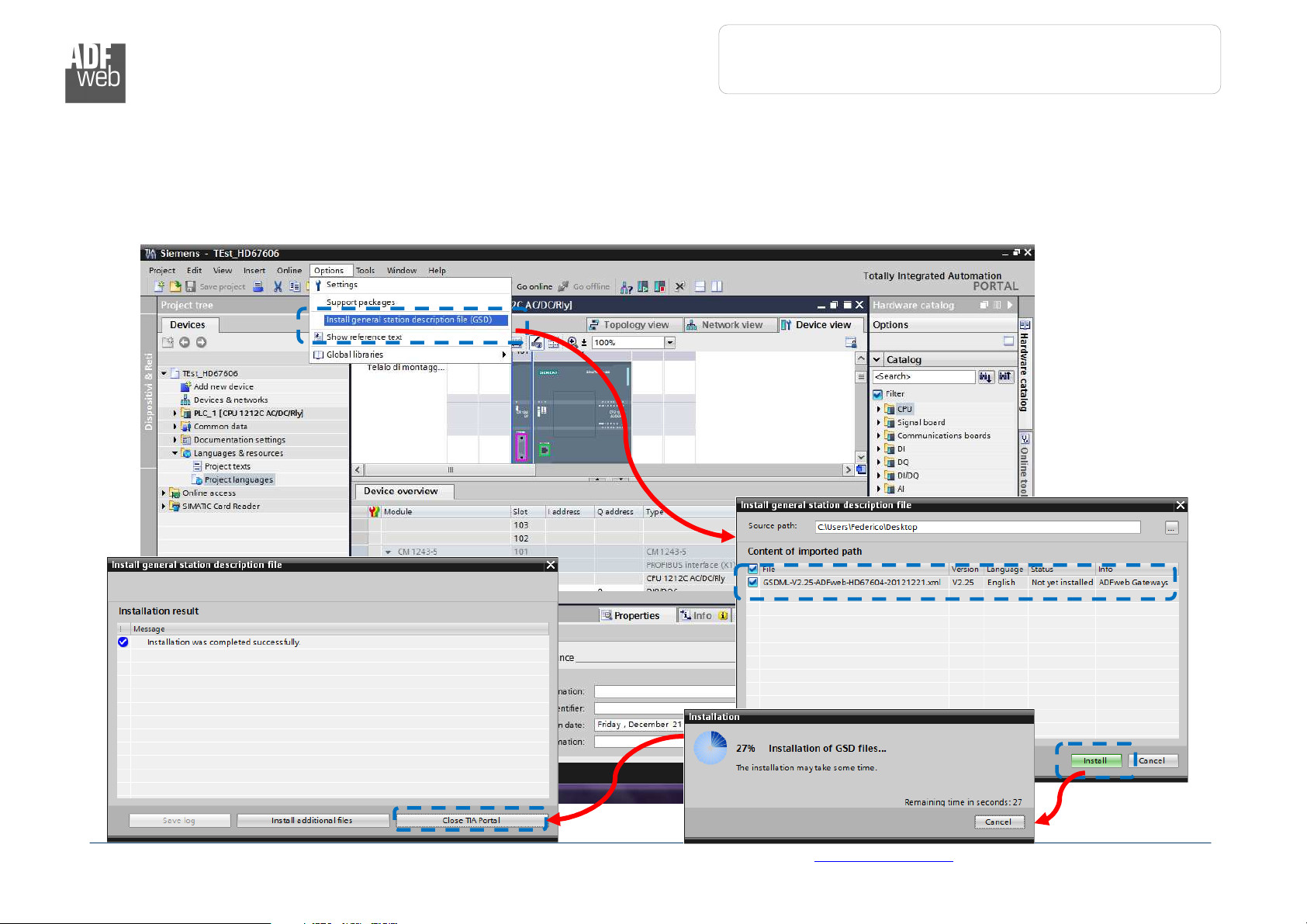
Task: Click the zoom magnifier icon in device view
Action: [572, 342]
